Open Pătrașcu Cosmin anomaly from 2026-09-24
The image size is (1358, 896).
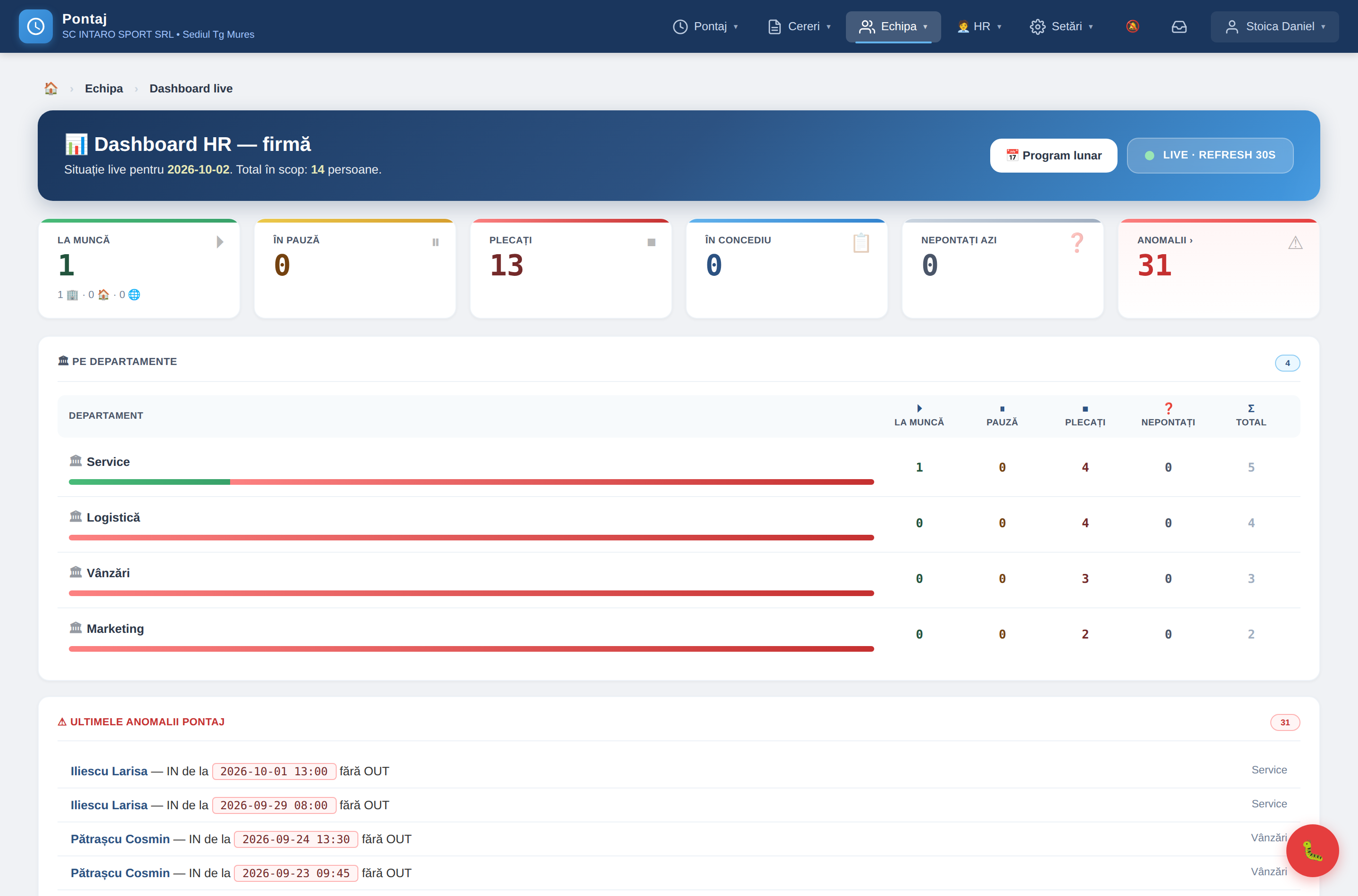[x=679, y=839]
